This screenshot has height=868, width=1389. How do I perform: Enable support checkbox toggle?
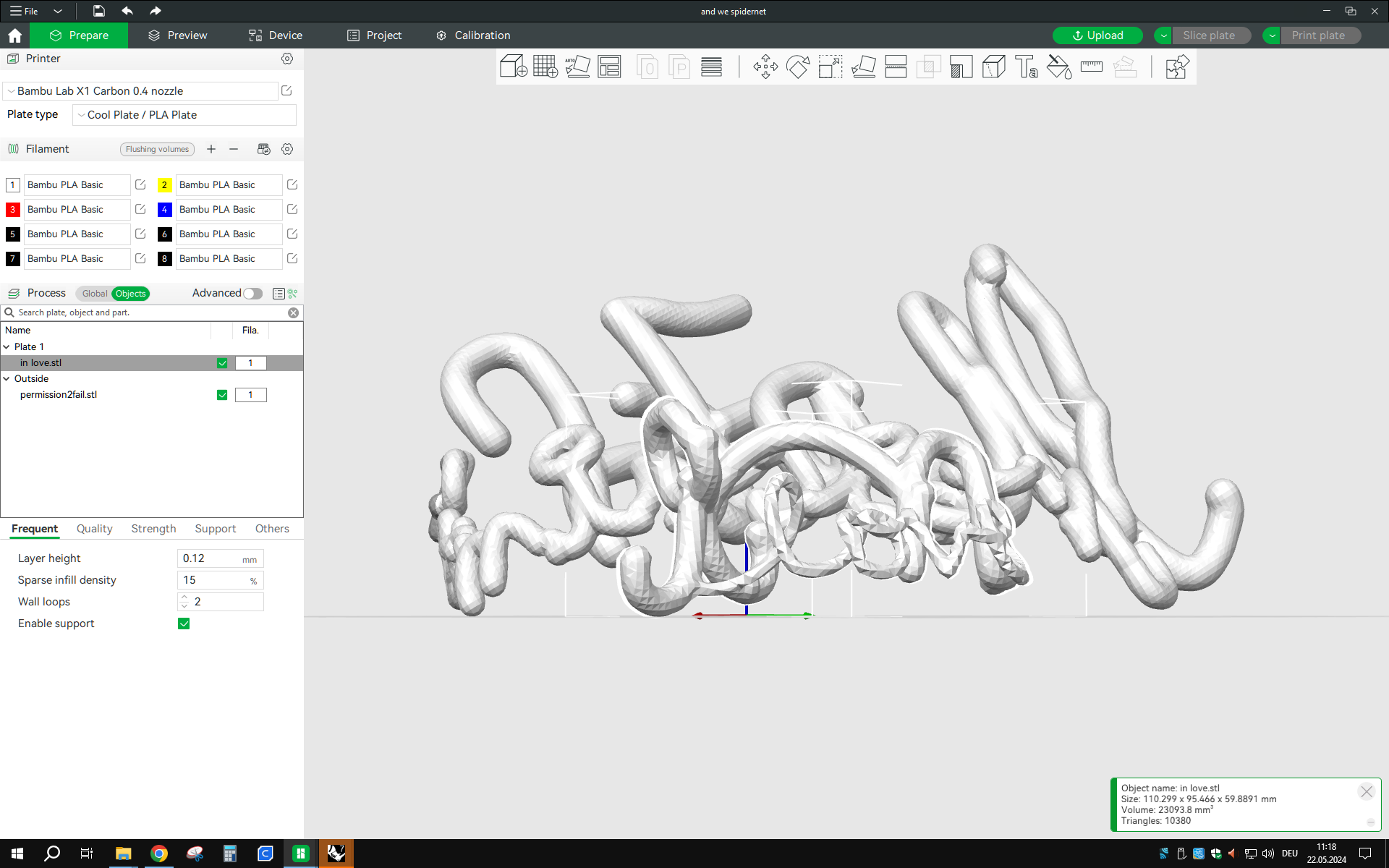(183, 623)
